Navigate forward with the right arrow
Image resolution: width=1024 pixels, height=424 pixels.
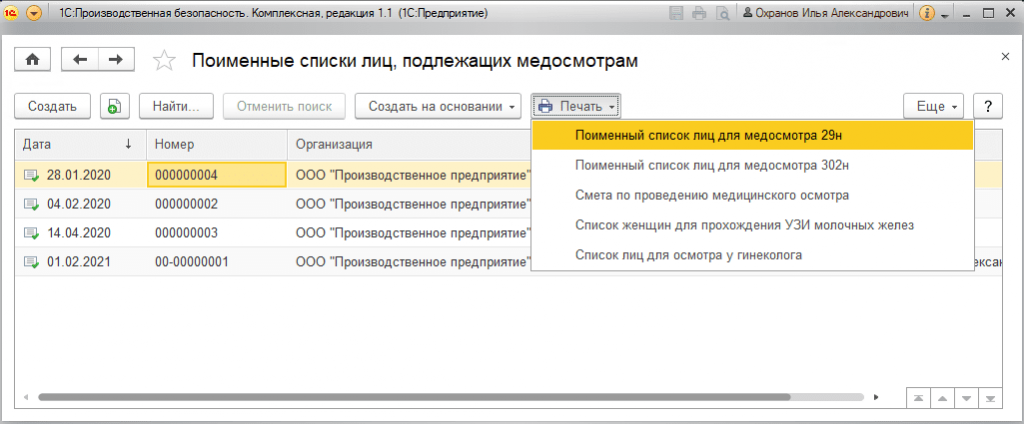[x=116, y=59]
